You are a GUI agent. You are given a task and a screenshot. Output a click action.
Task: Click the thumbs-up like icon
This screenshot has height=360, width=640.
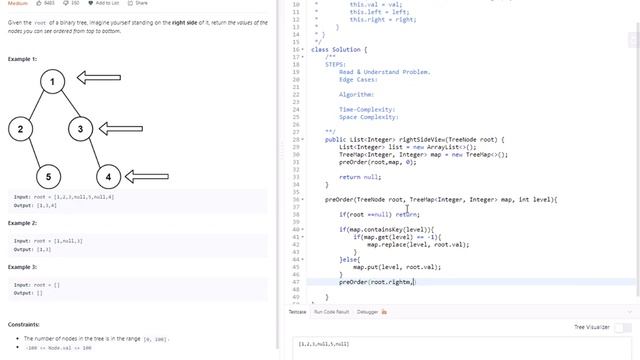coord(39,3)
